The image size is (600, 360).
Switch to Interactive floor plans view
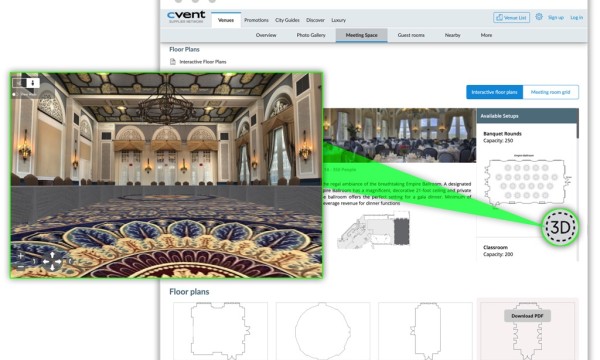click(x=494, y=92)
